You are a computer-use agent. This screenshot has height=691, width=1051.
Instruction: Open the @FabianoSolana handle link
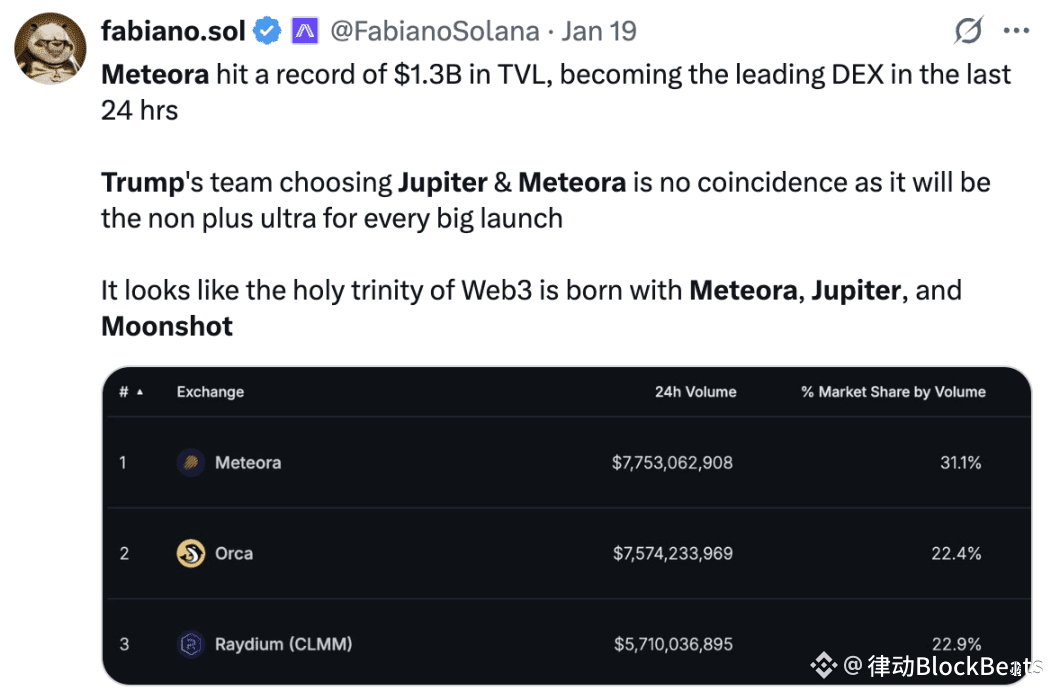(434, 31)
